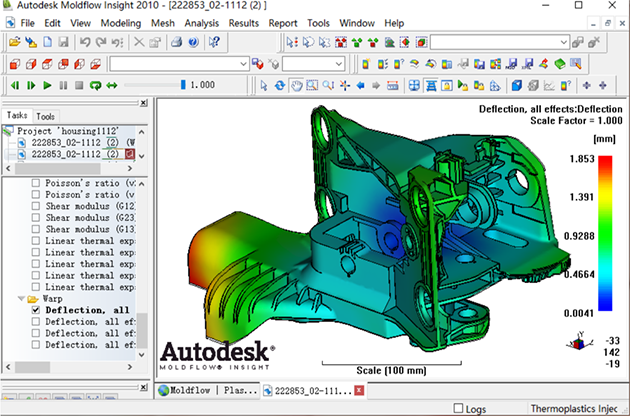Switch to the Tools tab
The width and height of the screenshot is (630, 416).
[45, 117]
